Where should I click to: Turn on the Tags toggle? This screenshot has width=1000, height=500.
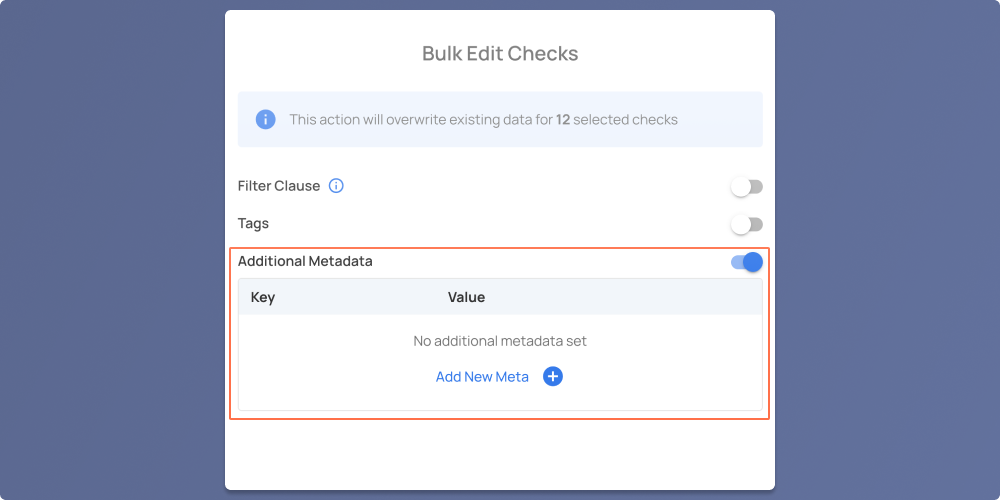(x=746, y=224)
